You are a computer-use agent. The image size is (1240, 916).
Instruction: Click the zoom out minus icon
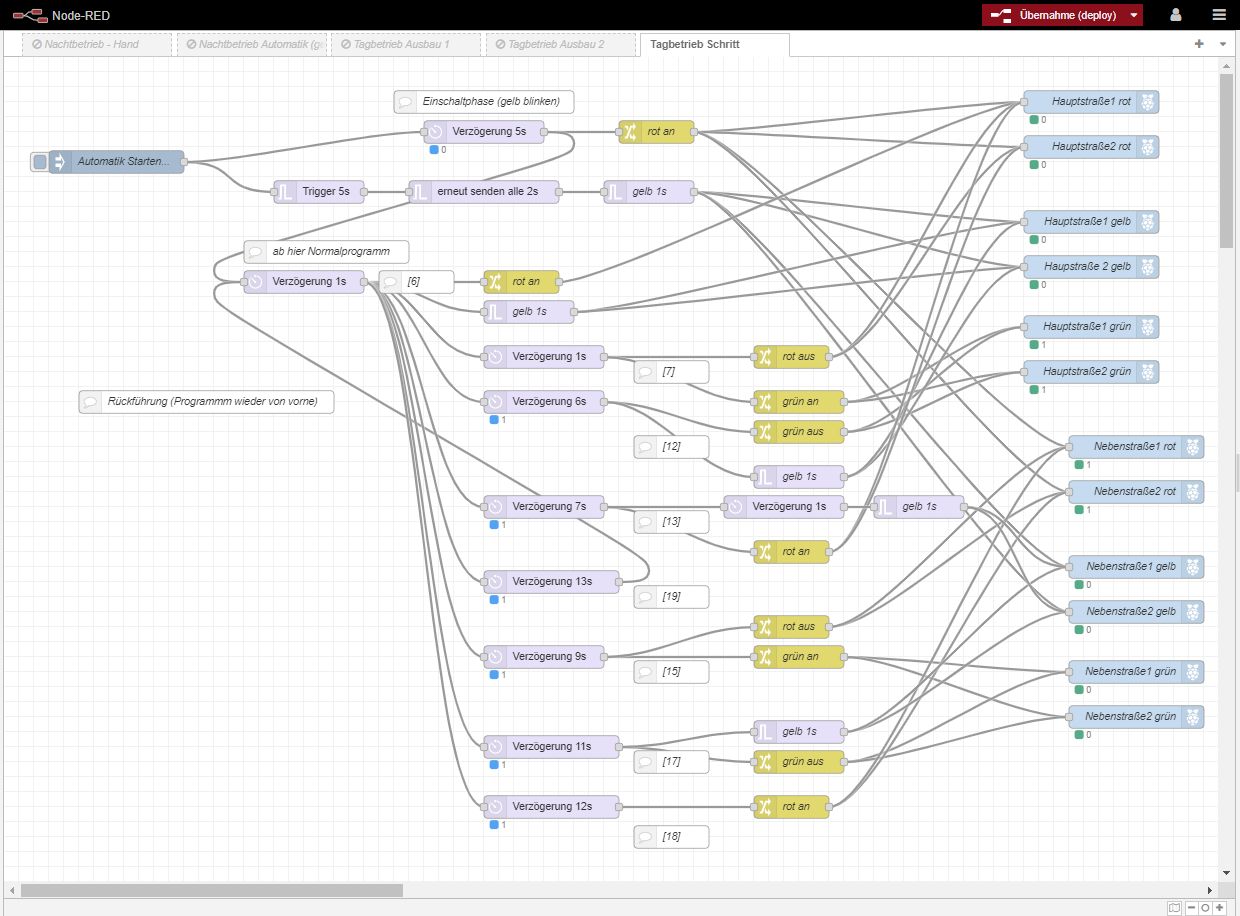[1191, 907]
